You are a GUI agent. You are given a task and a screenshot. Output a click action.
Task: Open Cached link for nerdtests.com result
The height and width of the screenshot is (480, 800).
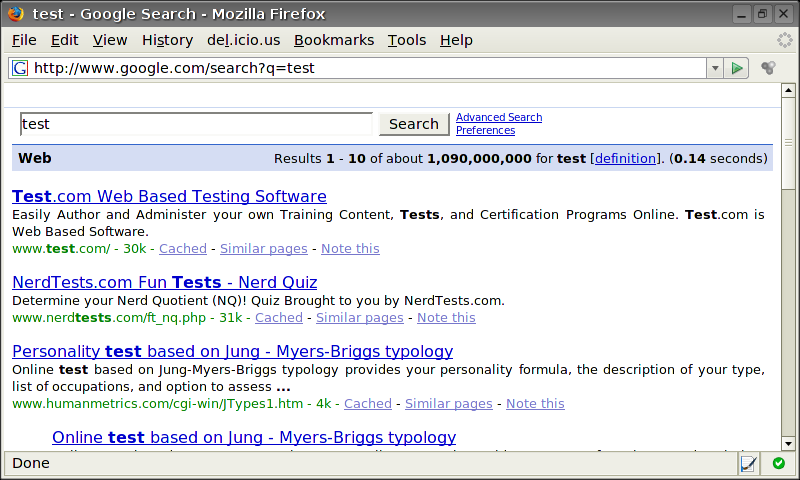point(279,317)
